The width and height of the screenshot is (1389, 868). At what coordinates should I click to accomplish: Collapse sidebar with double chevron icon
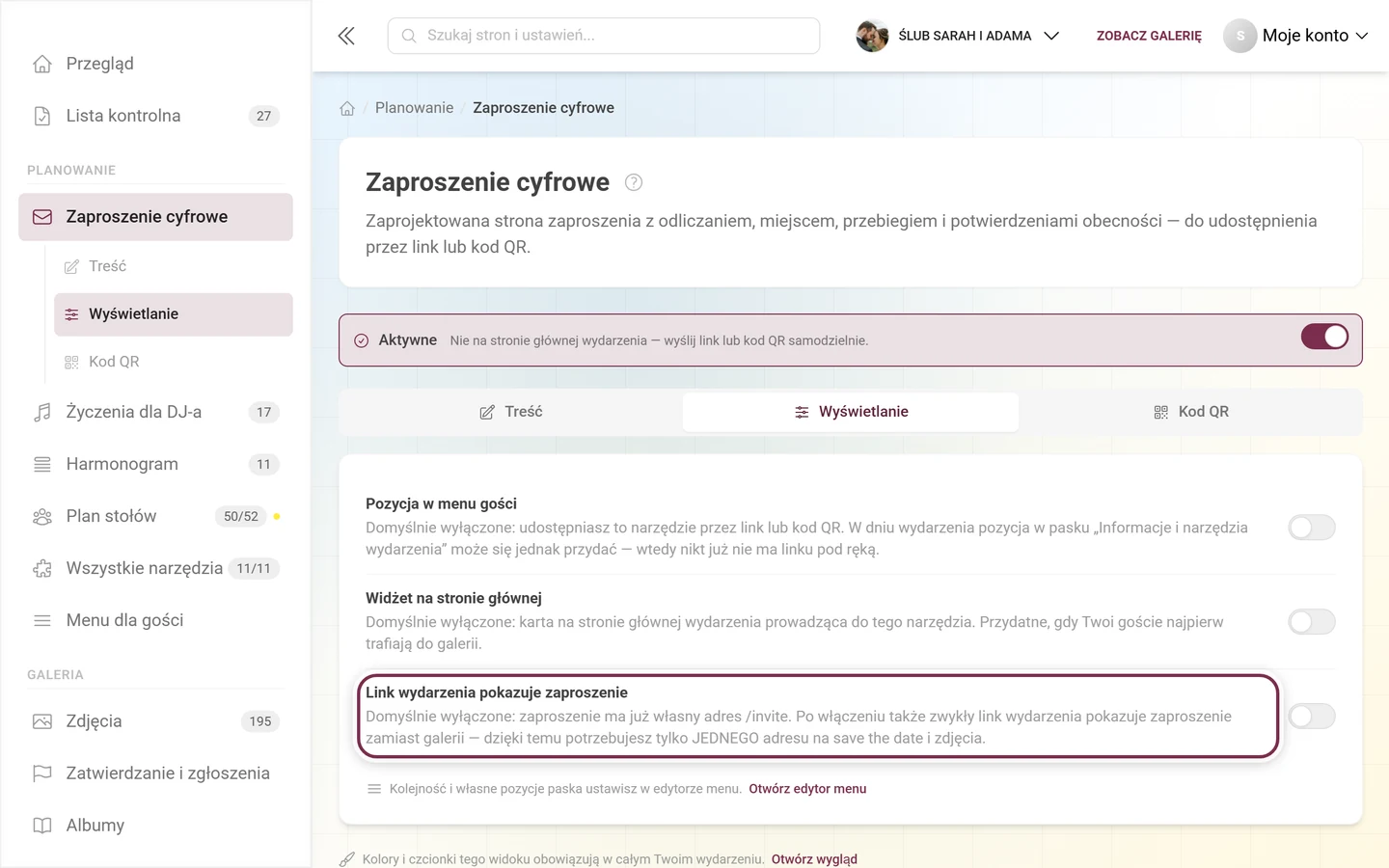(346, 36)
